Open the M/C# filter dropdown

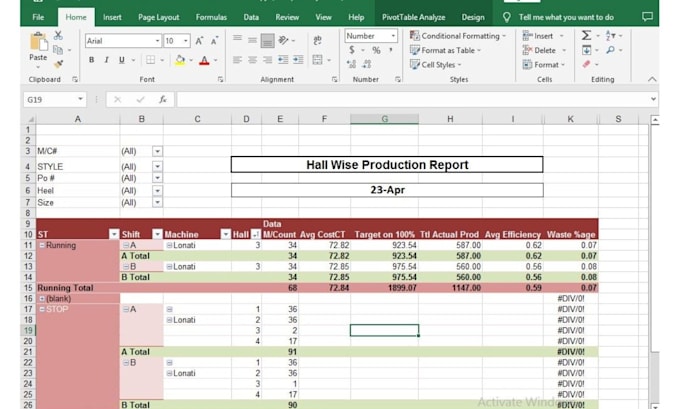click(x=157, y=151)
